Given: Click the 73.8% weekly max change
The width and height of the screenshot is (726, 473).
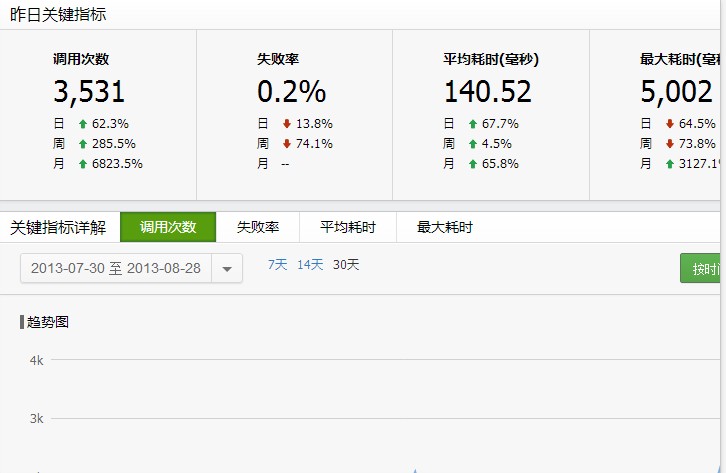Looking at the screenshot, I should click(697, 144).
